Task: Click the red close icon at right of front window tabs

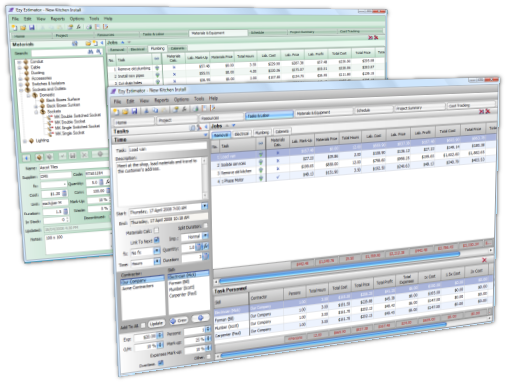Action: 488,111
